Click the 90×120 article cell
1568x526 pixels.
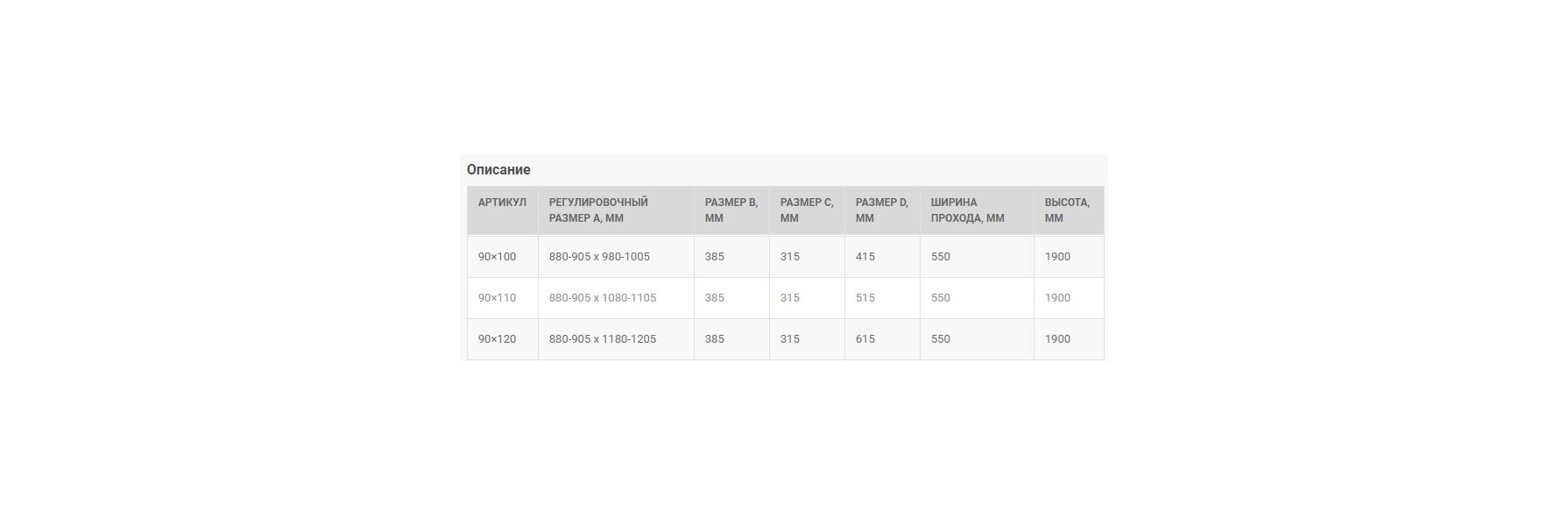[x=503, y=339]
